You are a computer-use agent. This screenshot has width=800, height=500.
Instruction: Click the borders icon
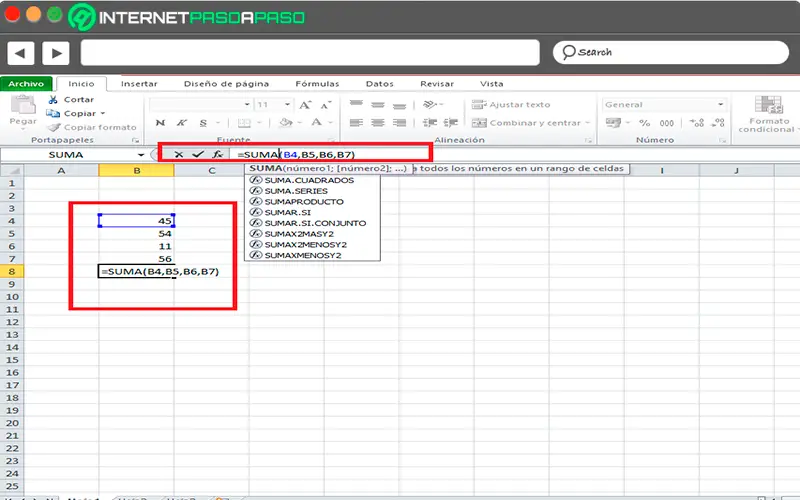click(x=244, y=122)
